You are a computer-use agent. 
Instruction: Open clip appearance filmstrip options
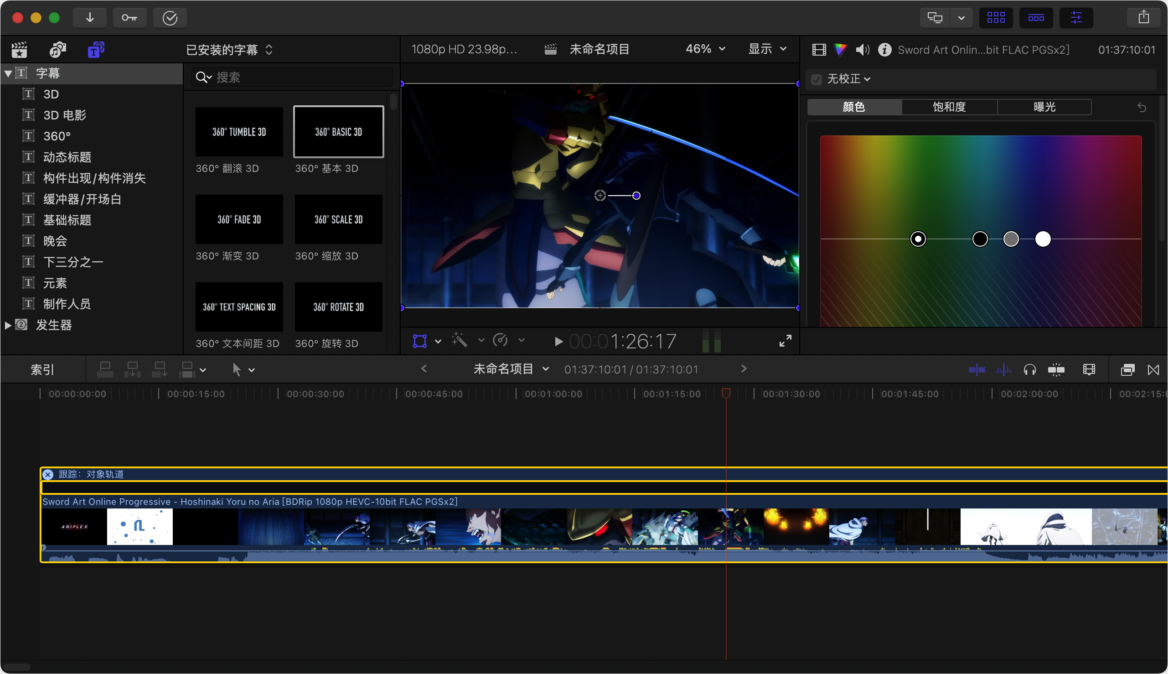[1089, 369]
